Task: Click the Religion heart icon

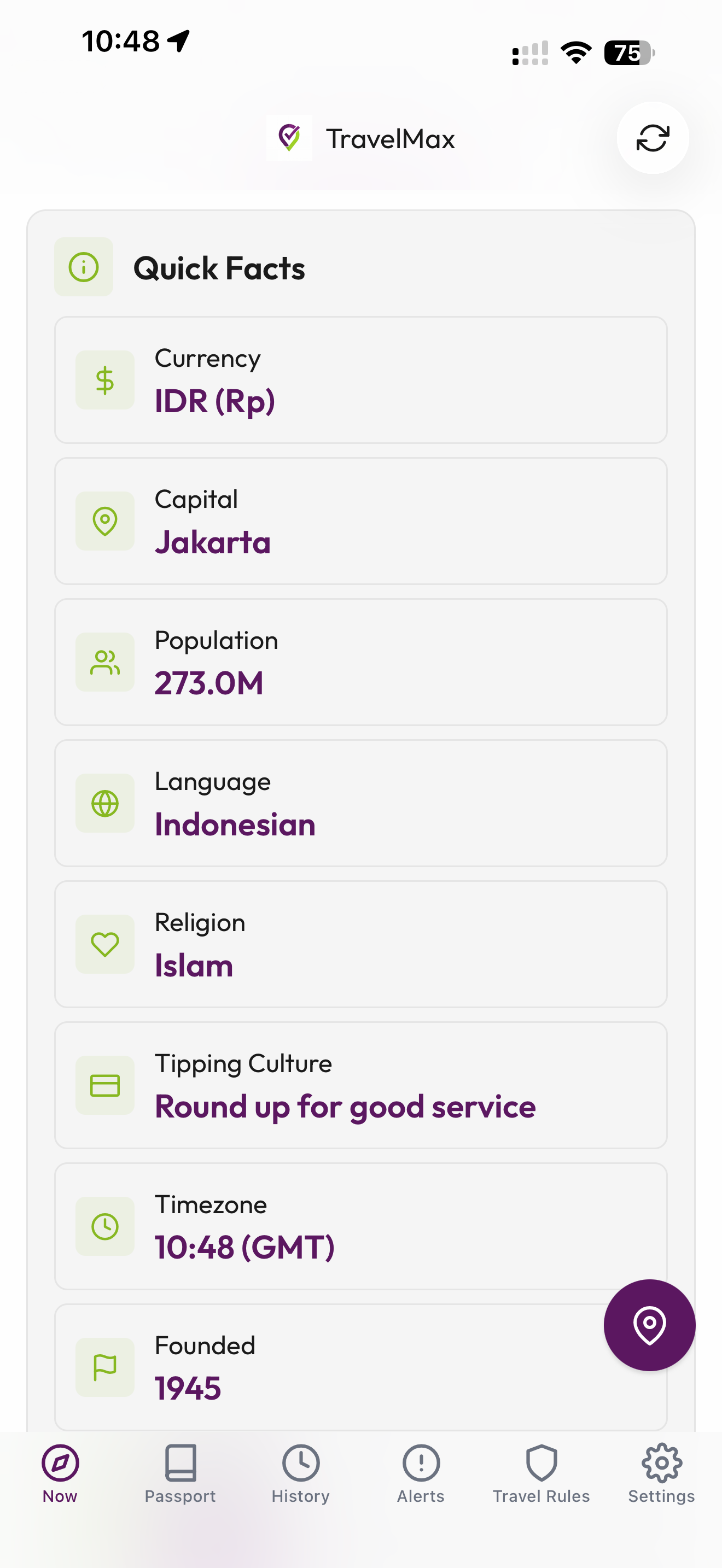Action: click(x=104, y=944)
